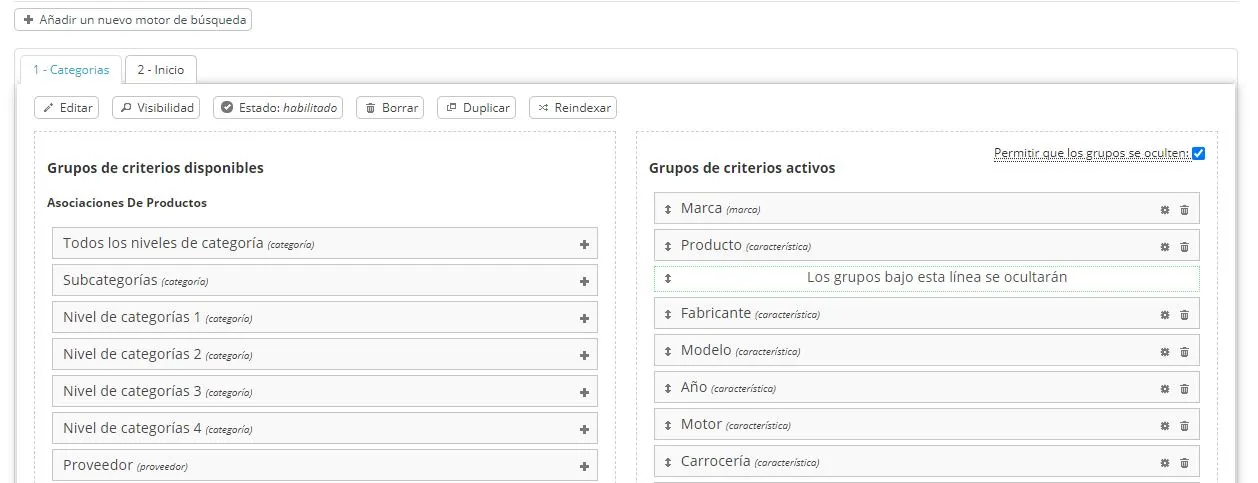Click the 'Nivel de categorías 2' label text
The height and width of the screenshot is (483, 1258).
coord(132,354)
